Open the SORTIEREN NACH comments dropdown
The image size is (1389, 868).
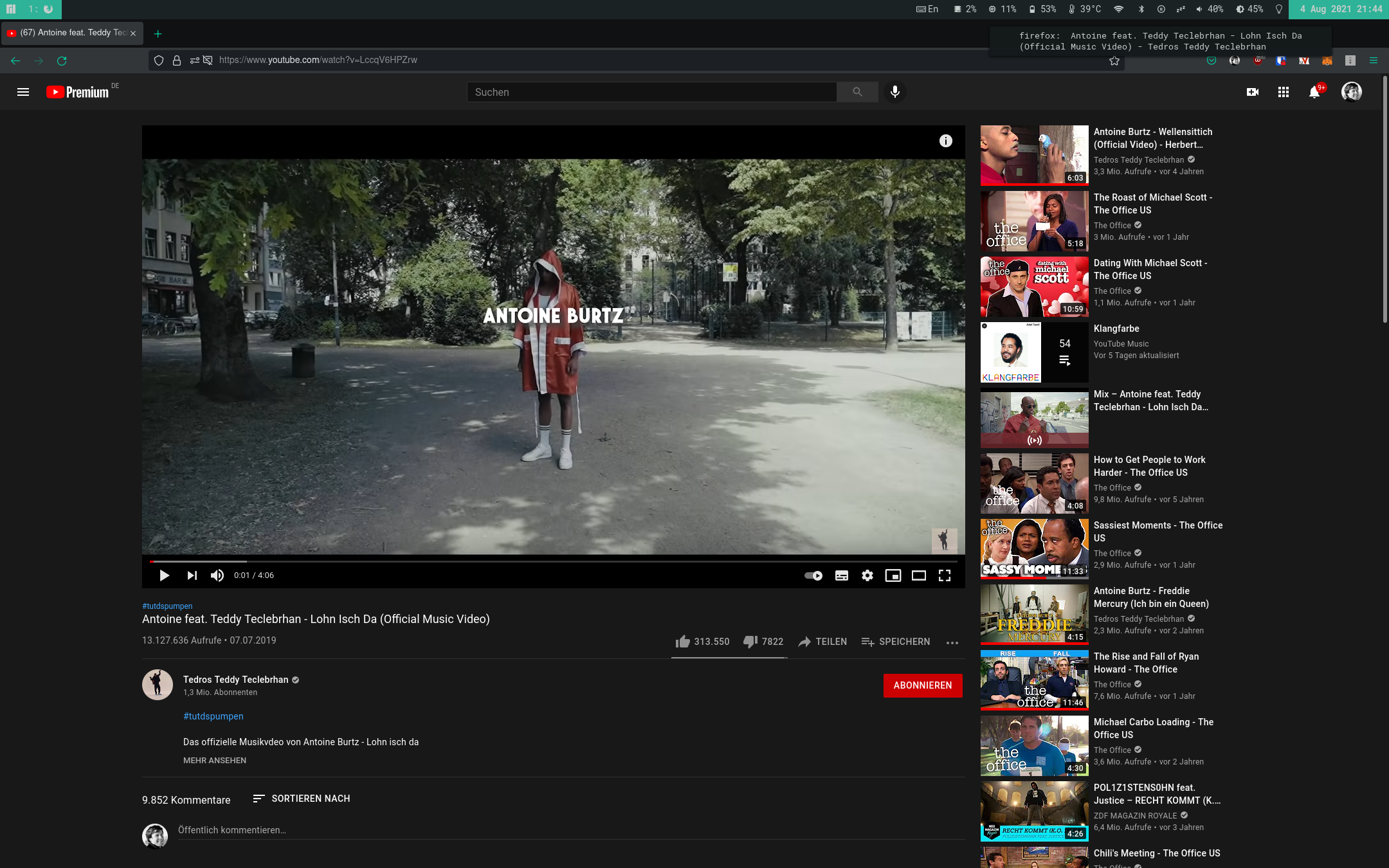click(x=302, y=799)
